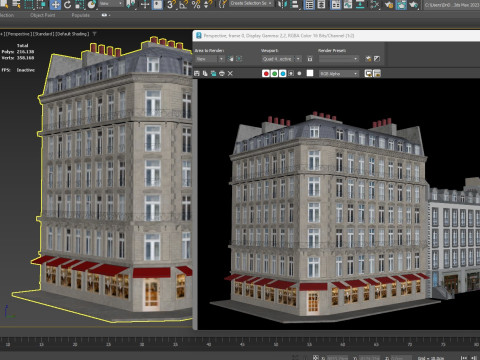
Task: Open the Area to Render dropdown
Action: [x=210, y=59]
